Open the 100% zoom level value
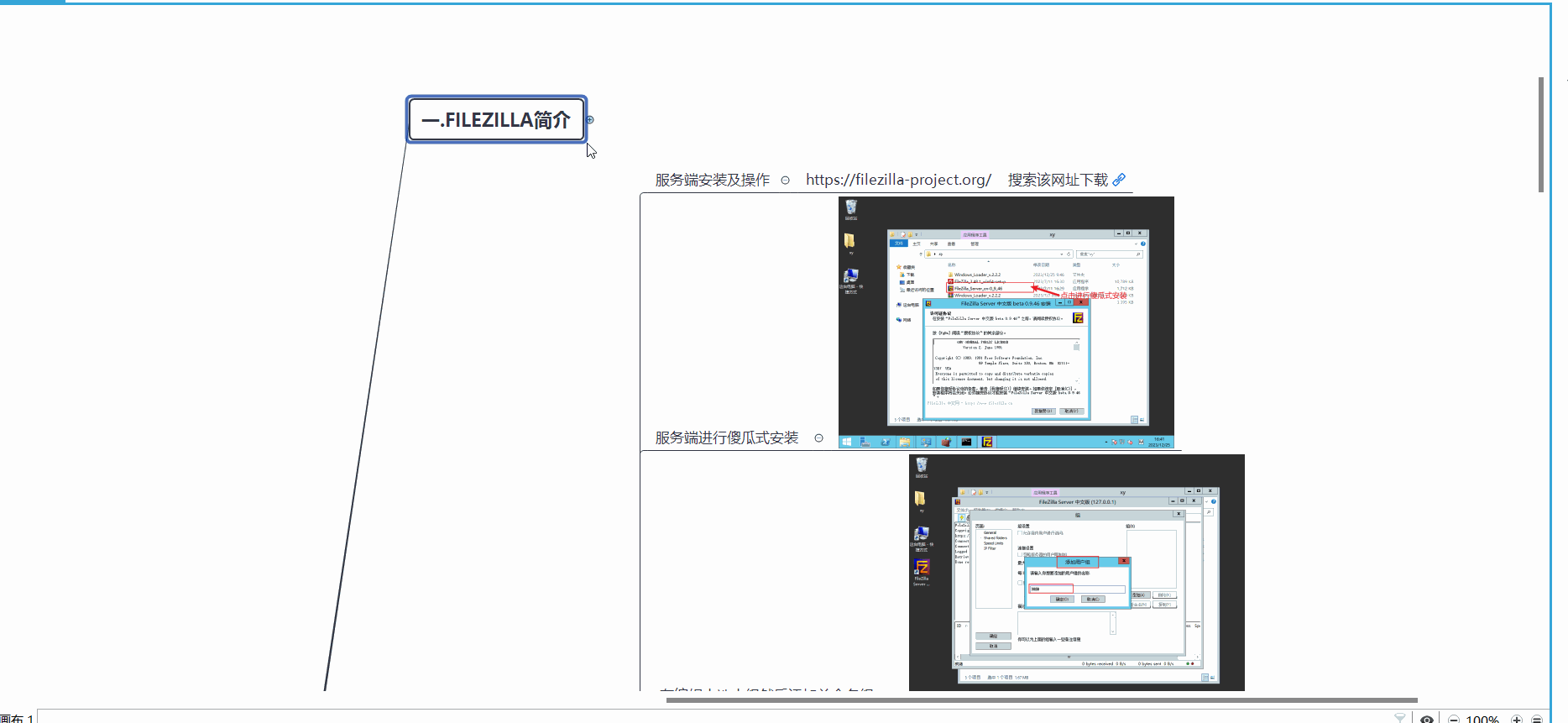The width and height of the screenshot is (1568, 723). pyautogui.click(x=1482, y=720)
